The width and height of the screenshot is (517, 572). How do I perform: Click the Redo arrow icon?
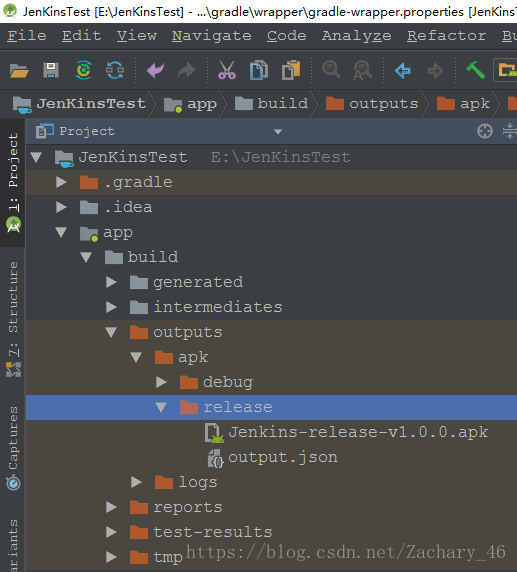tap(186, 70)
